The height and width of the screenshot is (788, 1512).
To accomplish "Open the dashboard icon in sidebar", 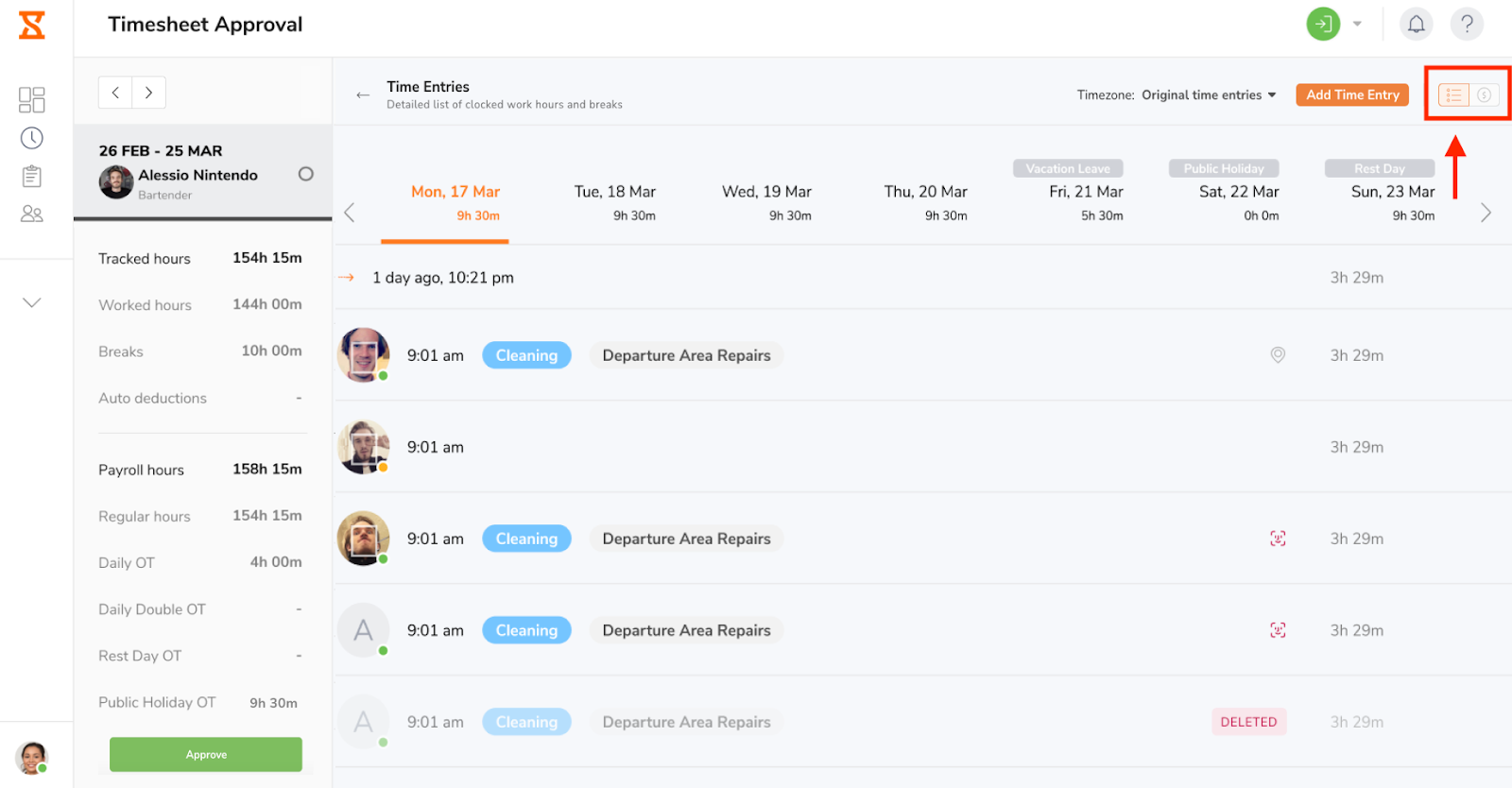I will point(32,99).
